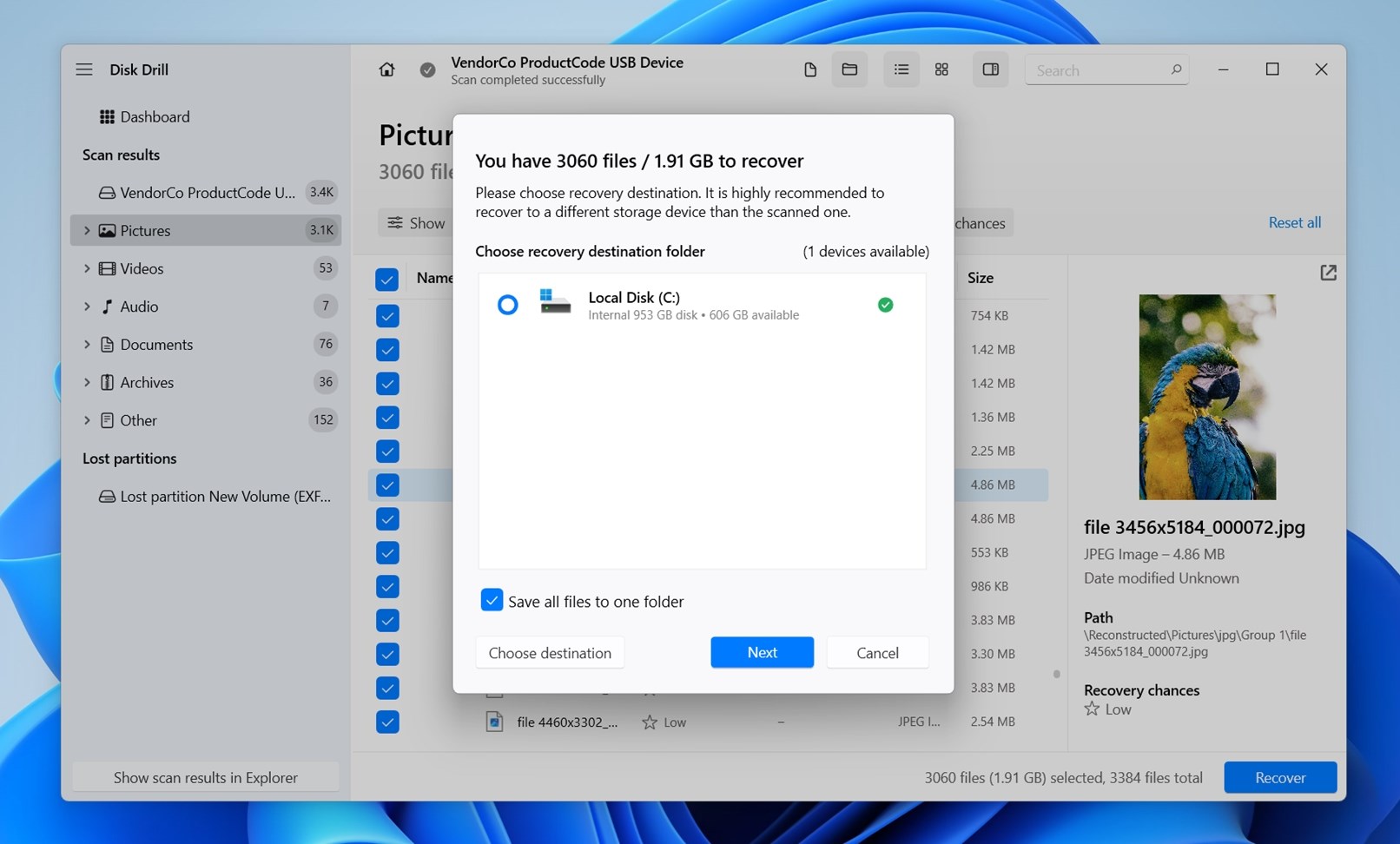
Task: Click the Local Disk (C:) drive icon
Action: coord(555,302)
